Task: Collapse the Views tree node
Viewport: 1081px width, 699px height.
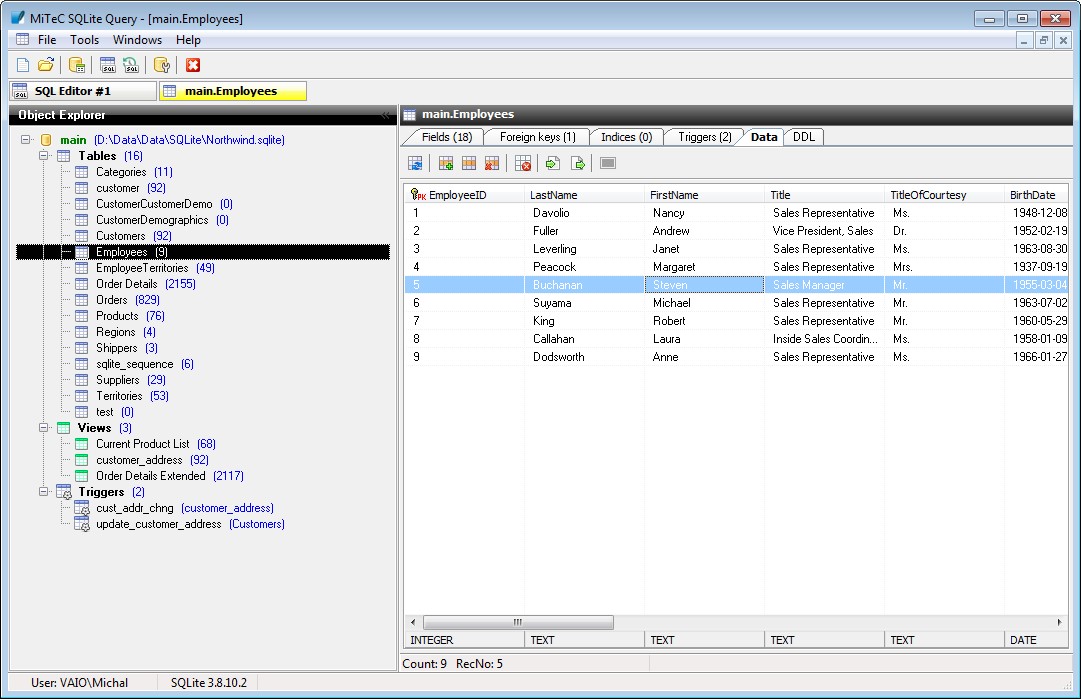Action: [x=44, y=428]
